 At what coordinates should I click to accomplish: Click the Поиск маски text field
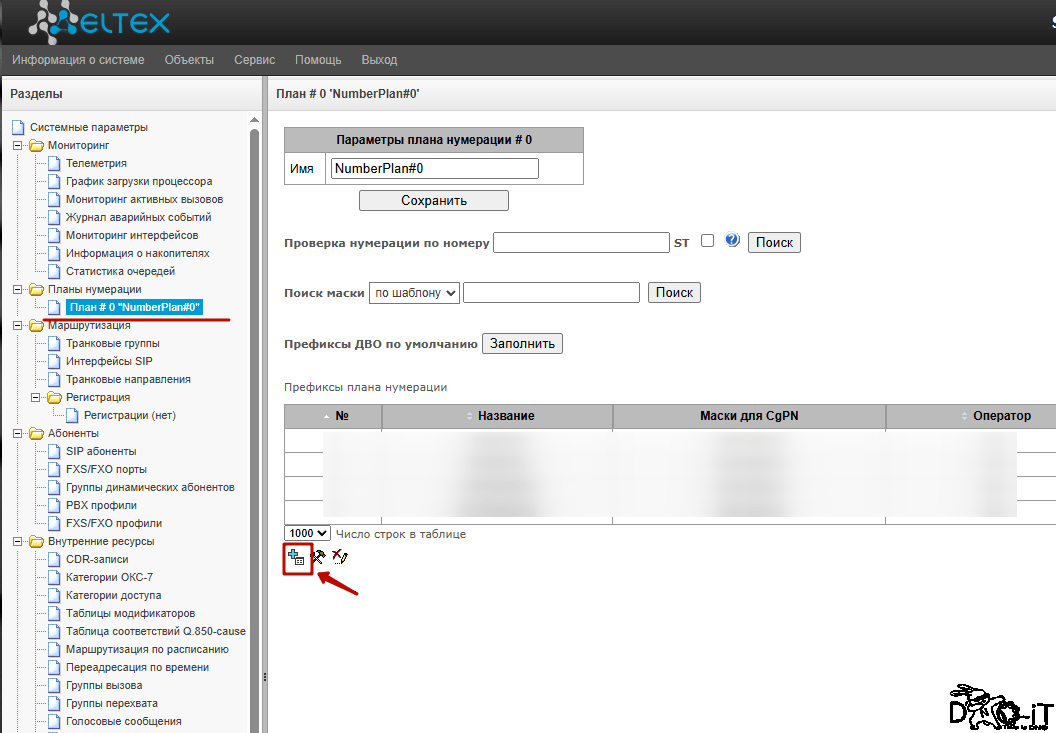[x=551, y=292]
